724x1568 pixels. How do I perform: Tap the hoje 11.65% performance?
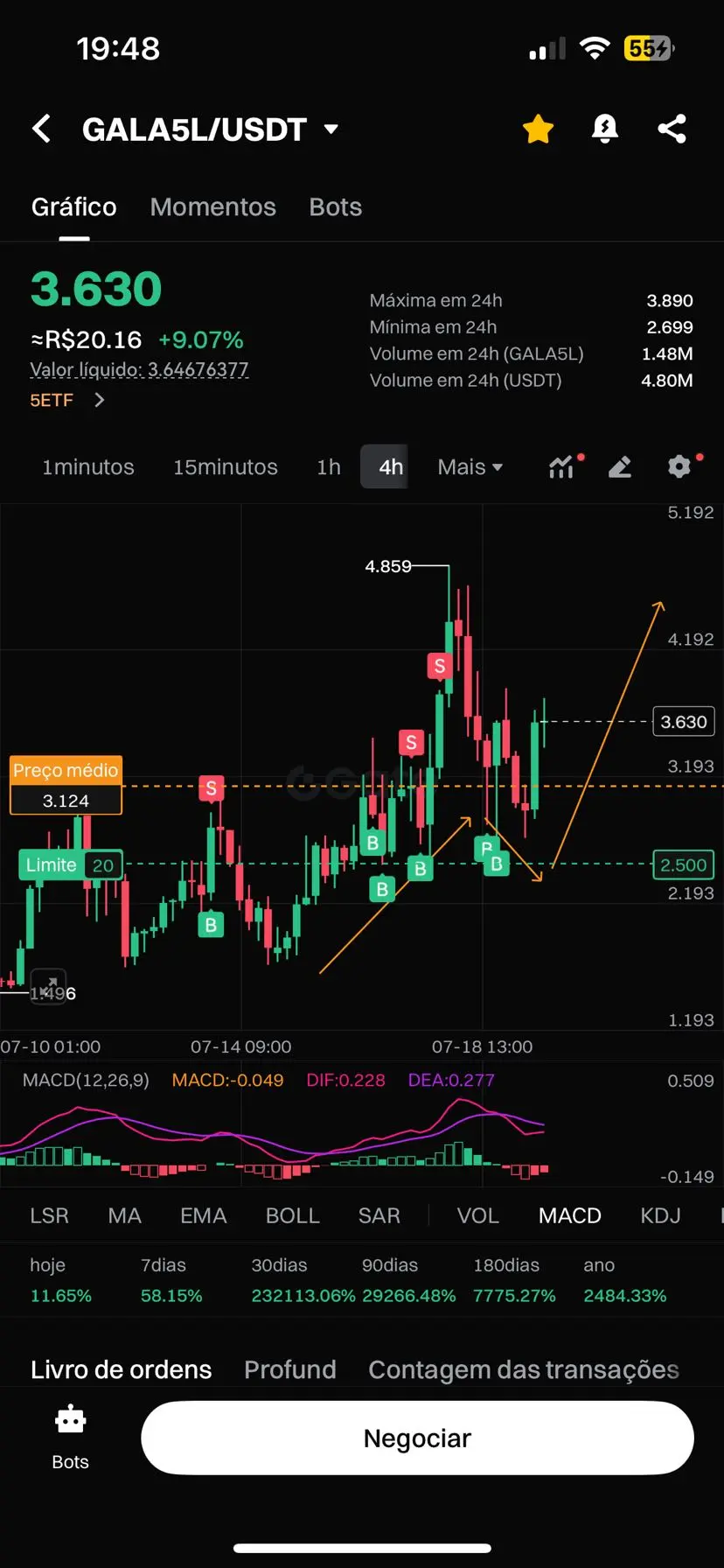point(60,1280)
